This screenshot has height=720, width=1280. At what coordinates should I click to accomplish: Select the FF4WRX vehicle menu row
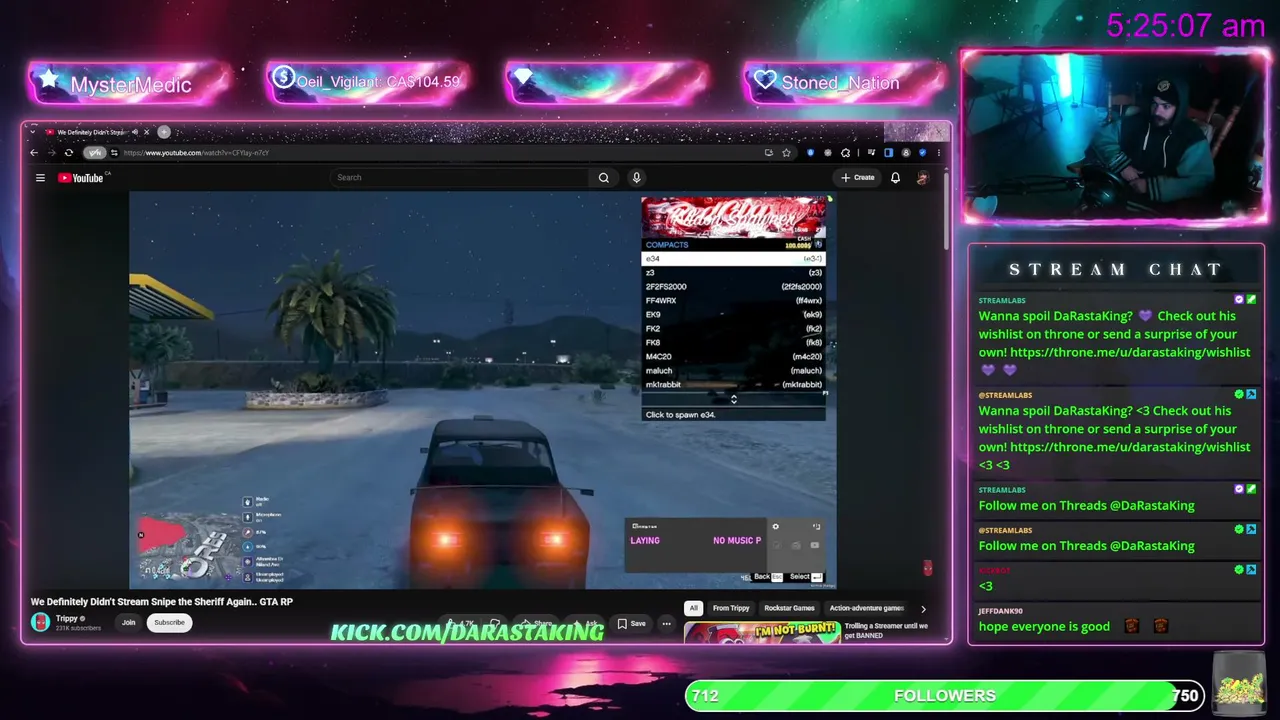pos(733,301)
